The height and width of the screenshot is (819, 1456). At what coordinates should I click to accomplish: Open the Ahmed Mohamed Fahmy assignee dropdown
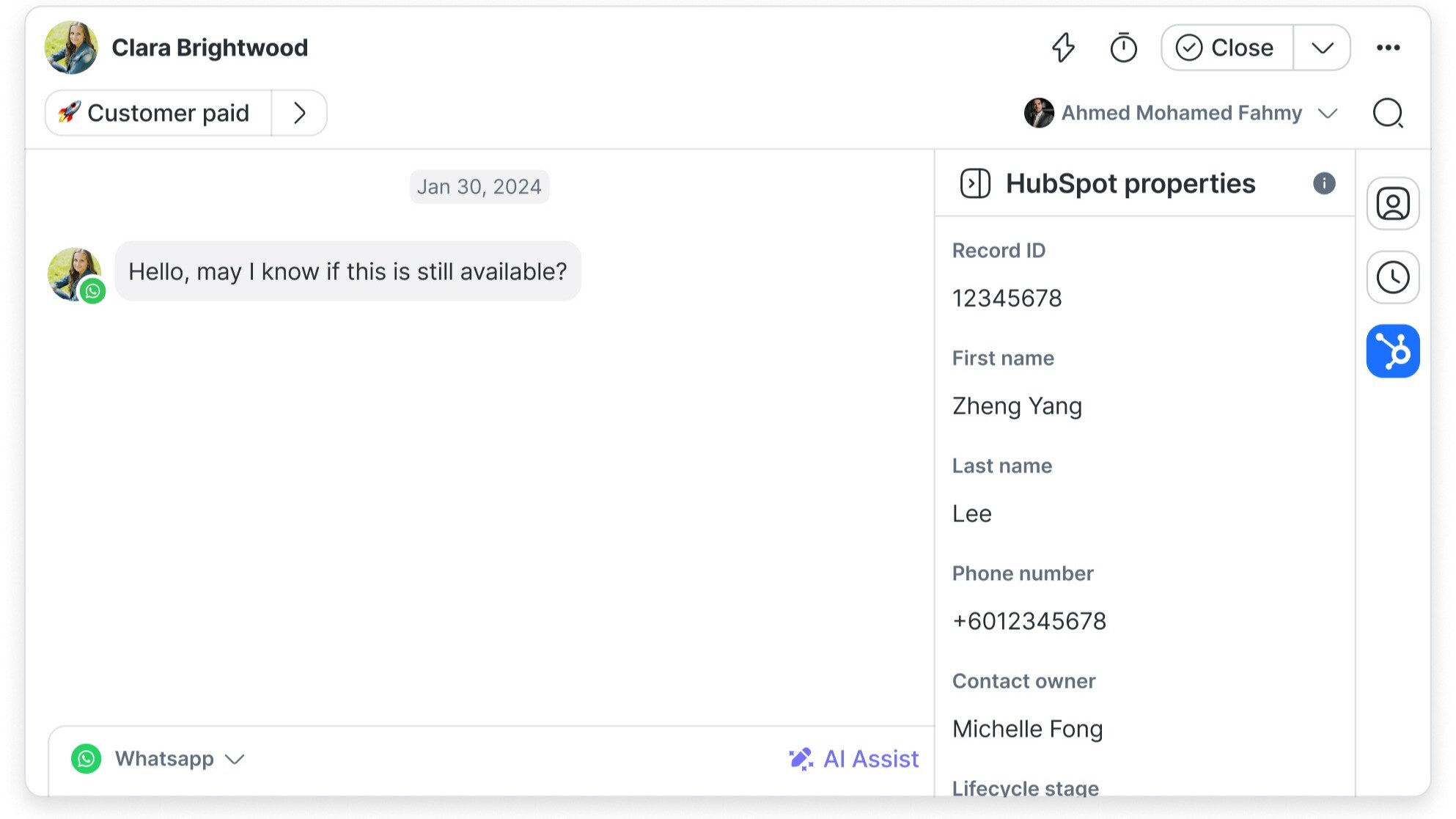[x=1181, y=114]
